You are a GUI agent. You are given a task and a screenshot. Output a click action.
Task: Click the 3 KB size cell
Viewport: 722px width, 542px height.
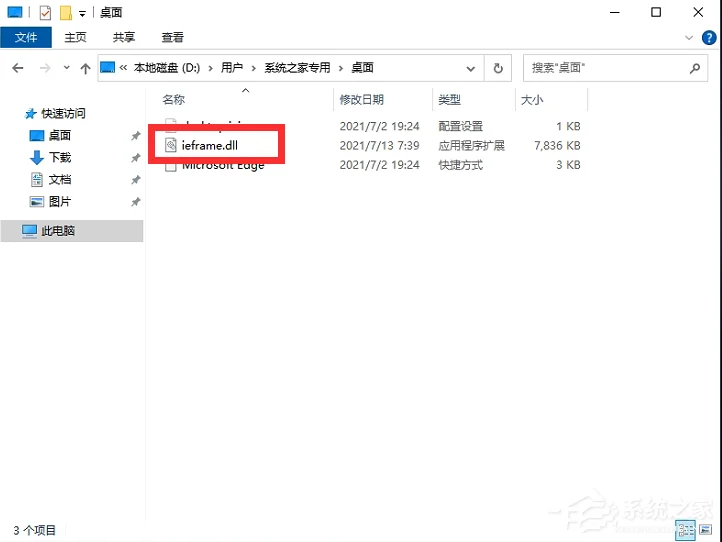pos(568,165)
